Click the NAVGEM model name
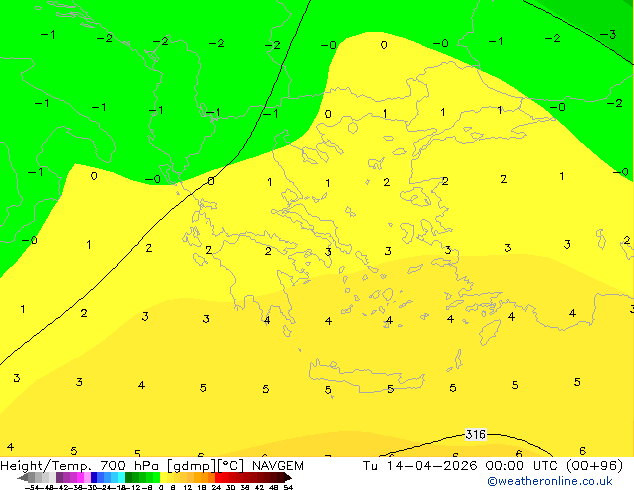The width and height of the screenshot is (634, 490). 278,466
